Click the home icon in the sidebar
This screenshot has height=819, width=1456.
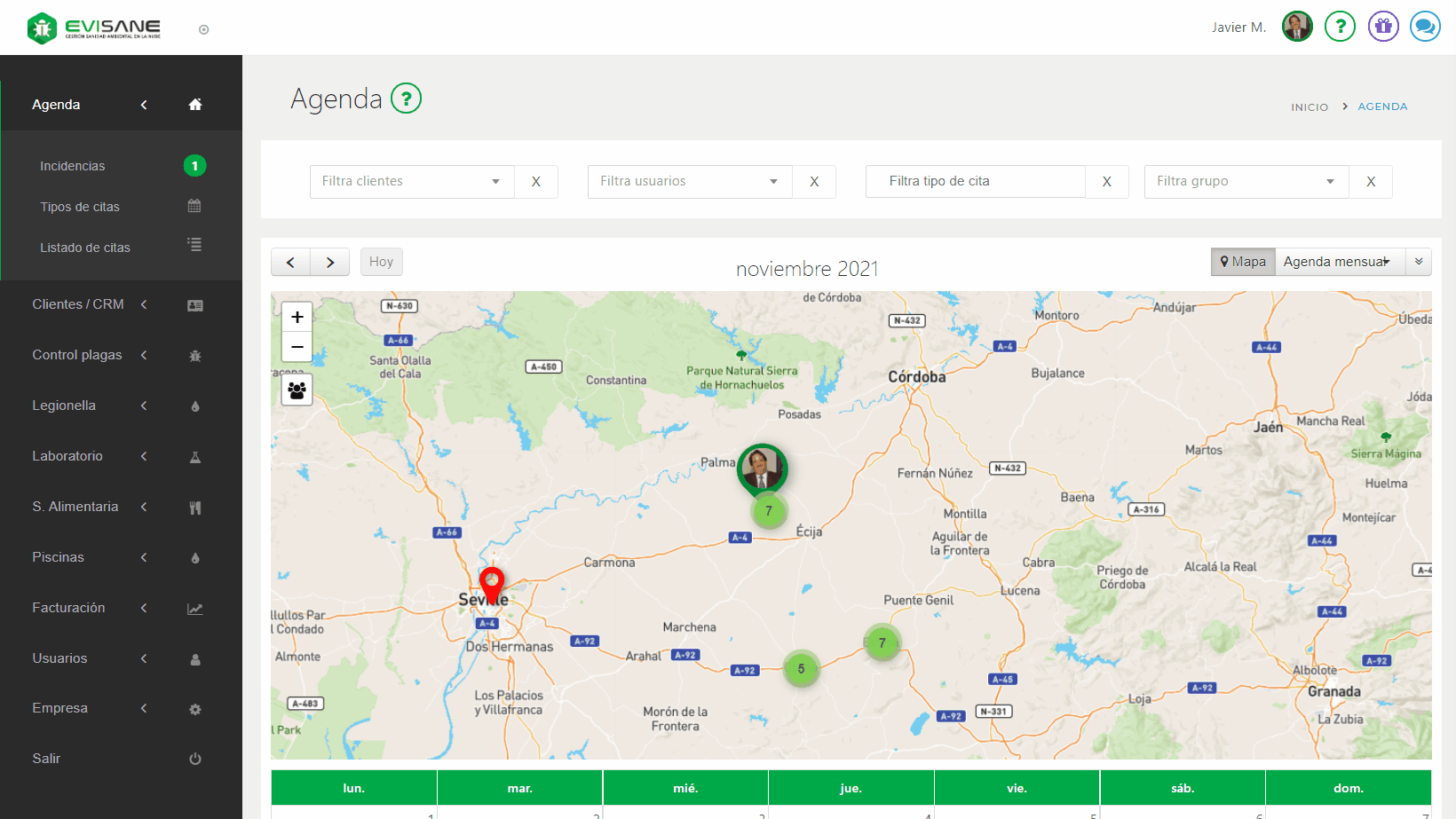coord(195,105)
